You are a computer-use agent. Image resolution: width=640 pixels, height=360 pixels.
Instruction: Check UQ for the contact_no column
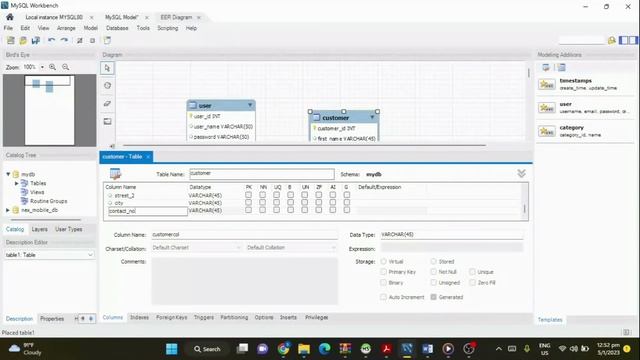click(x=276, y=210)
